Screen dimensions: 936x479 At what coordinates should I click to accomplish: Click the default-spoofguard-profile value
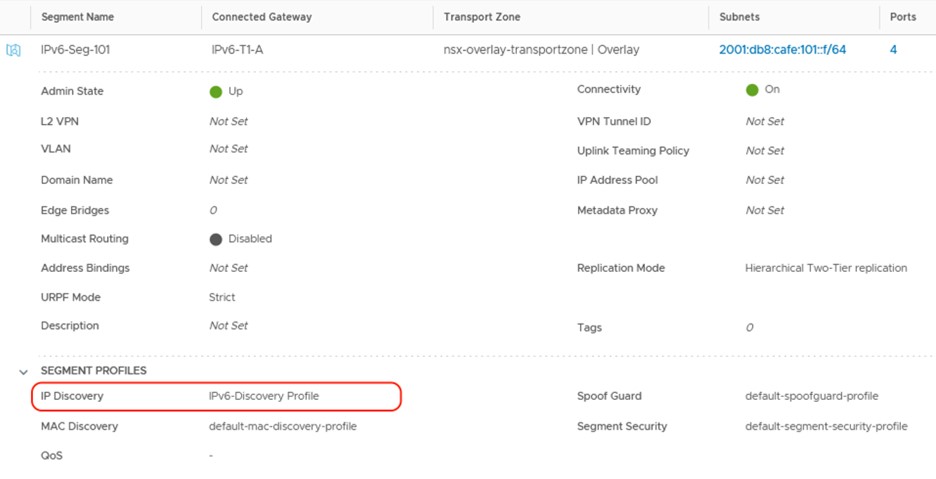point(811,396)
